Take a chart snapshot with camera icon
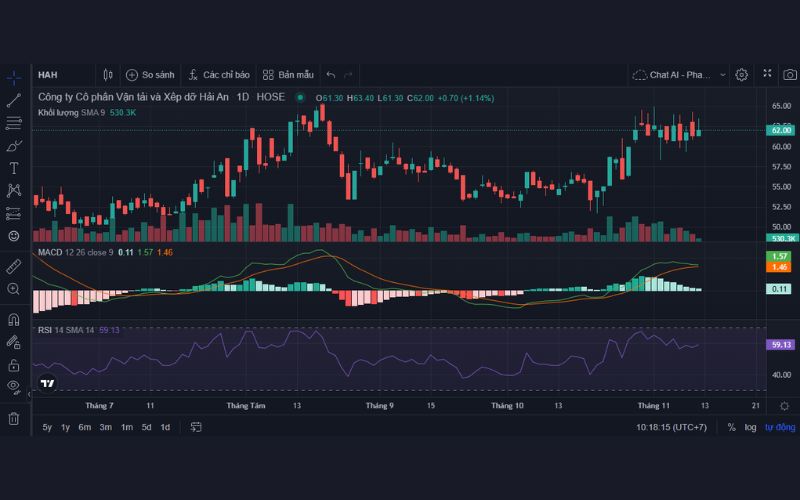This screenshot has height=500, width=800. [x=790, y=75]
